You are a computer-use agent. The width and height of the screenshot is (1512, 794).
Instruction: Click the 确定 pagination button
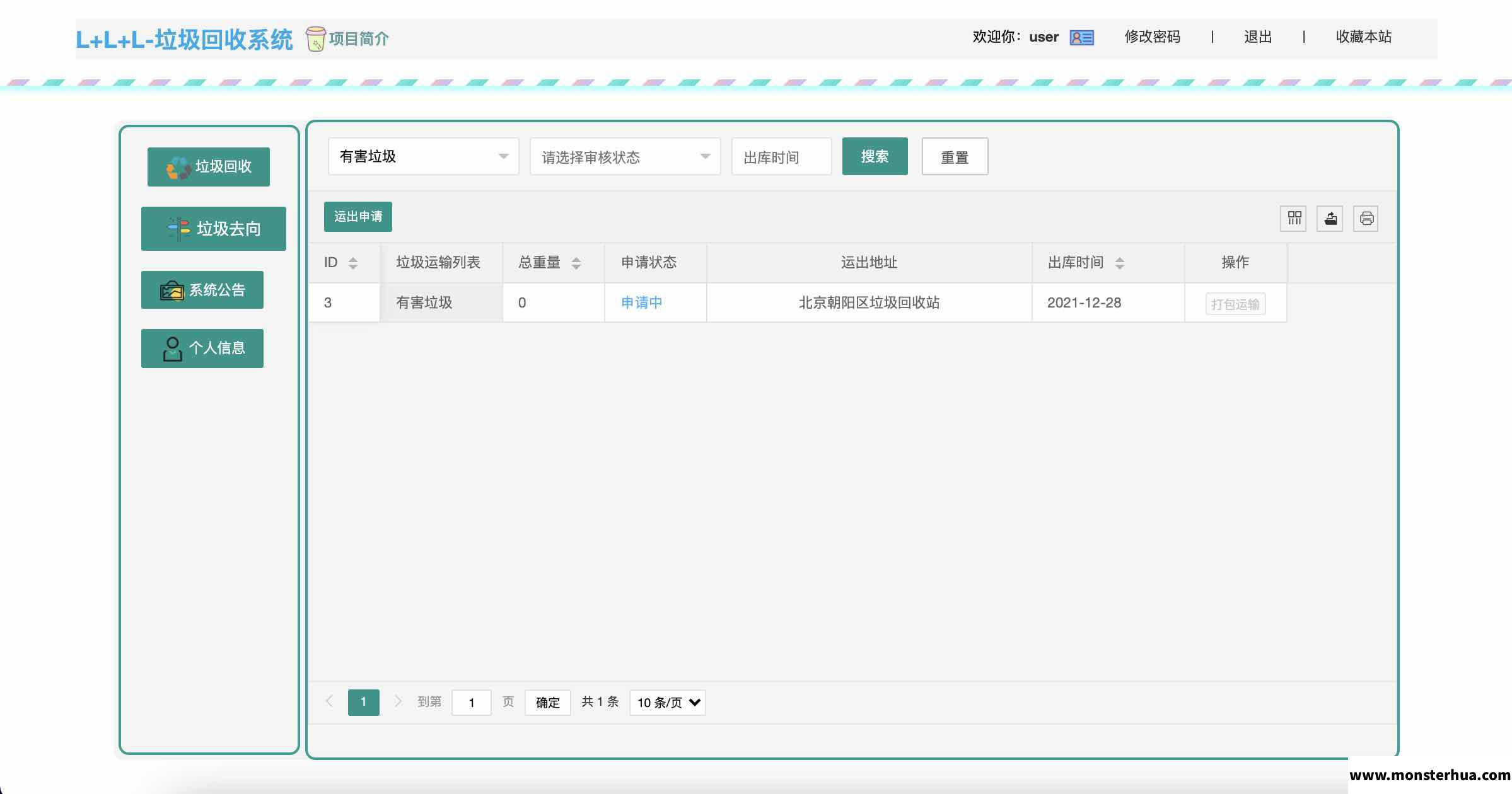click(x=548, y=703)
